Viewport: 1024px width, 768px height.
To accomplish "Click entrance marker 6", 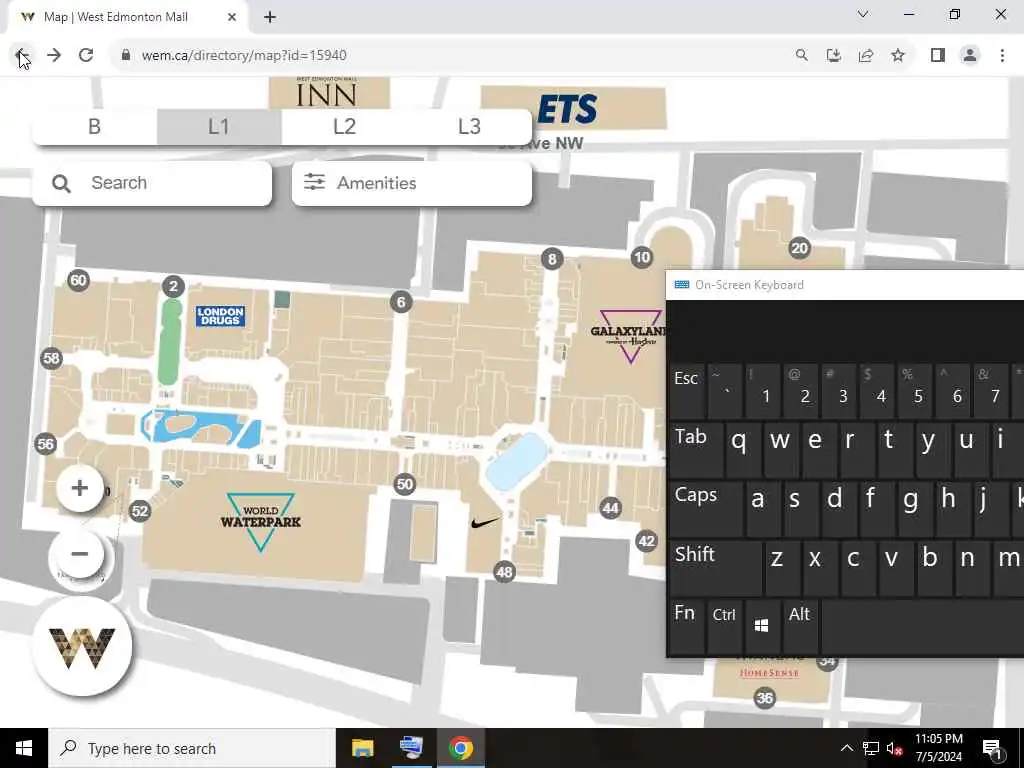I will coord(401,302).
